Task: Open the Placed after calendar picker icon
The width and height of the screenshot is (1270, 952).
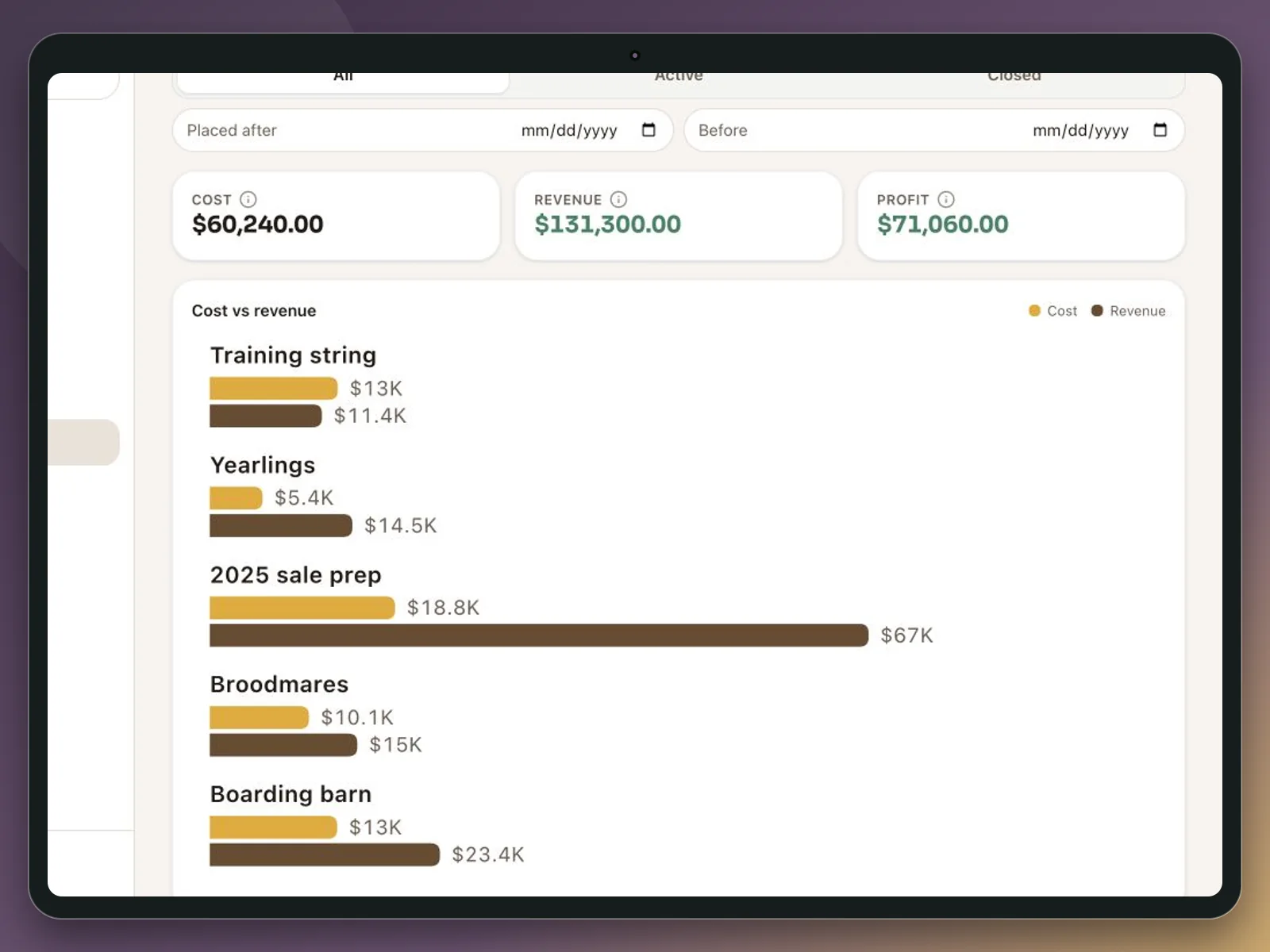Action: pyautogui.click(x=648, y=130)
